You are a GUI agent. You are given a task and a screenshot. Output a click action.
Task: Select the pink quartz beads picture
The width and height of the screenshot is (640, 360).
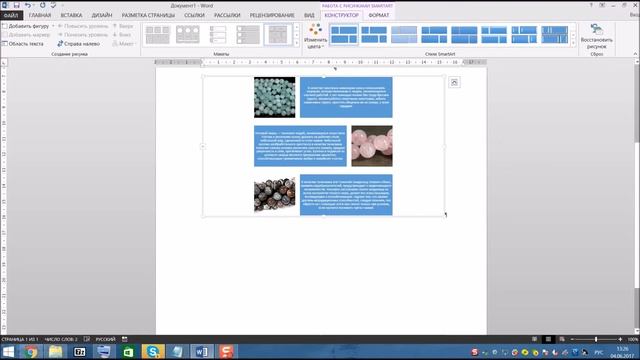coord(372,146)
